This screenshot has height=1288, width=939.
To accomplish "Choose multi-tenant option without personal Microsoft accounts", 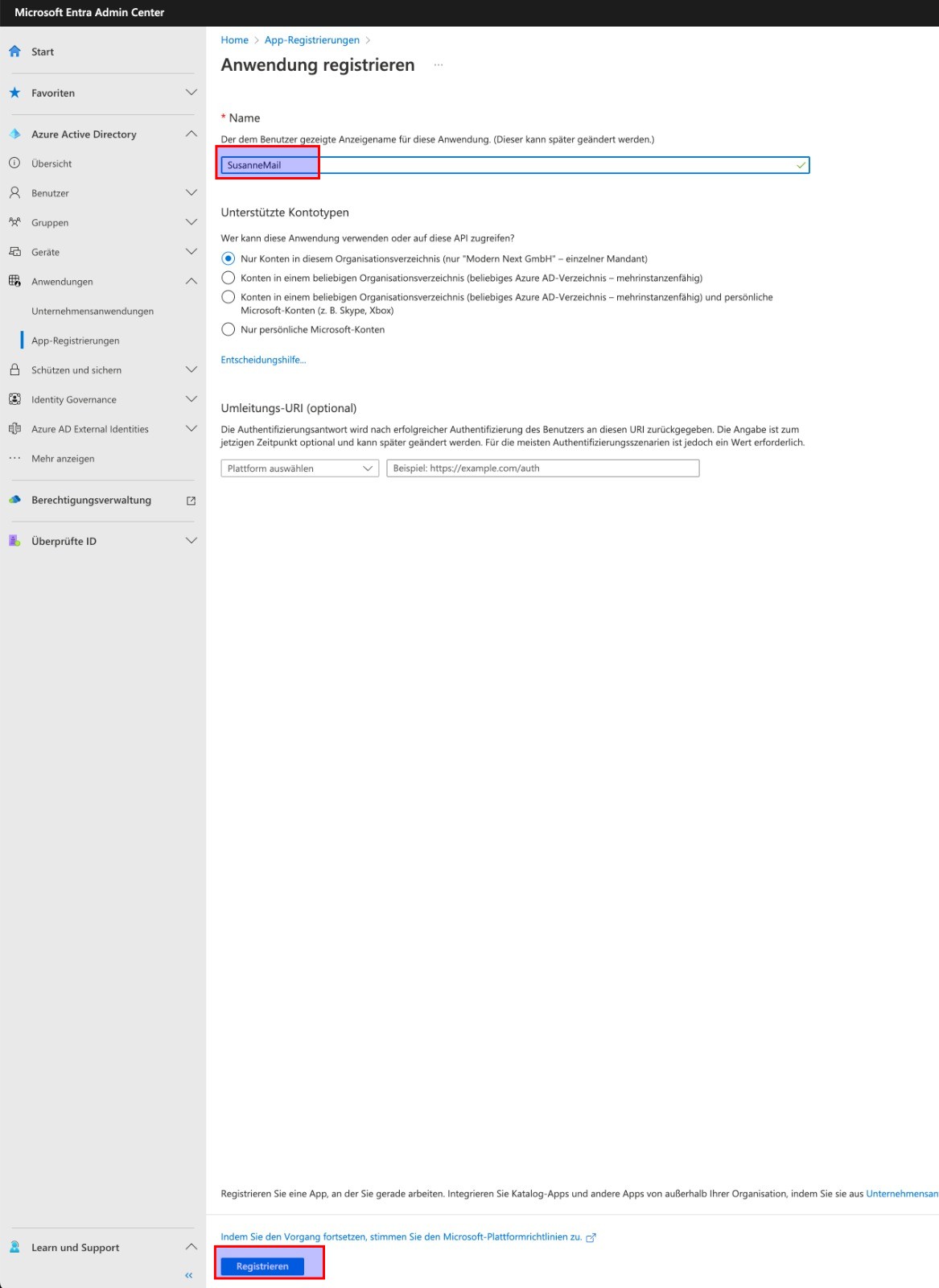I will [229, 278].
